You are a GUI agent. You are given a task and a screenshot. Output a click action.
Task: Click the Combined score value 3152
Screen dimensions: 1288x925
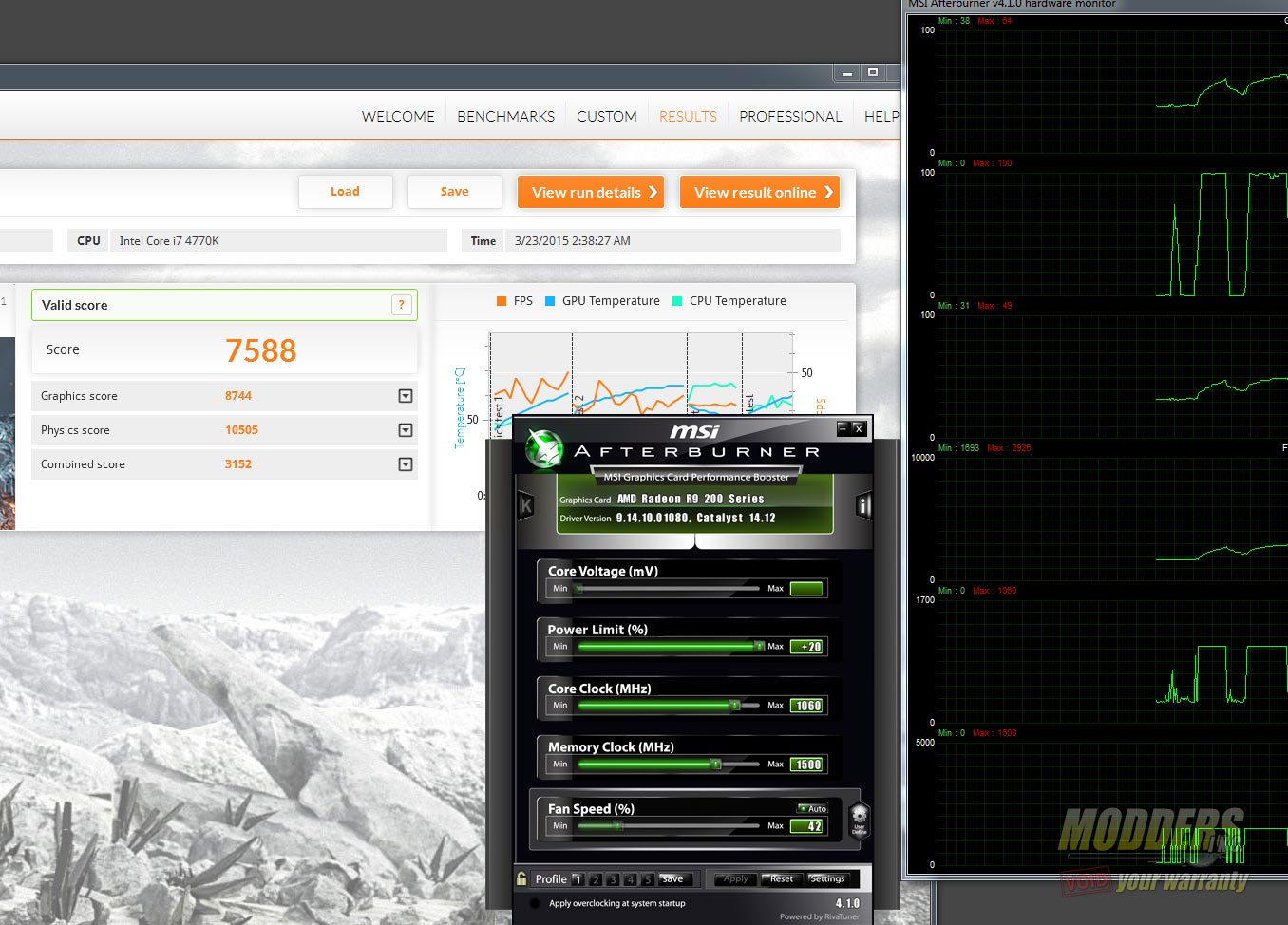click(x=238, y=464)
